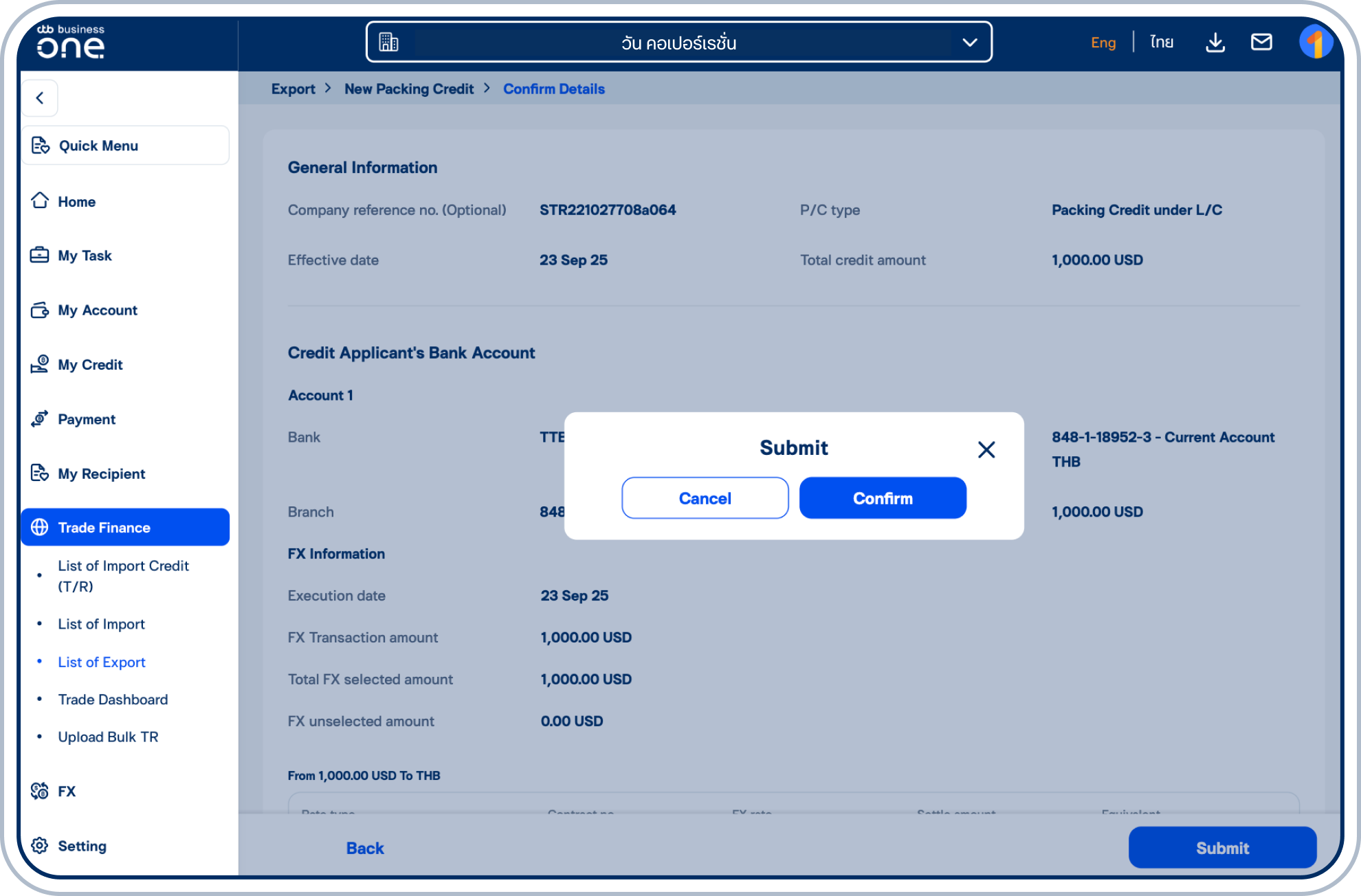Select List of Export submenu item
1361x896 pixels.
(x=102, y=662)
